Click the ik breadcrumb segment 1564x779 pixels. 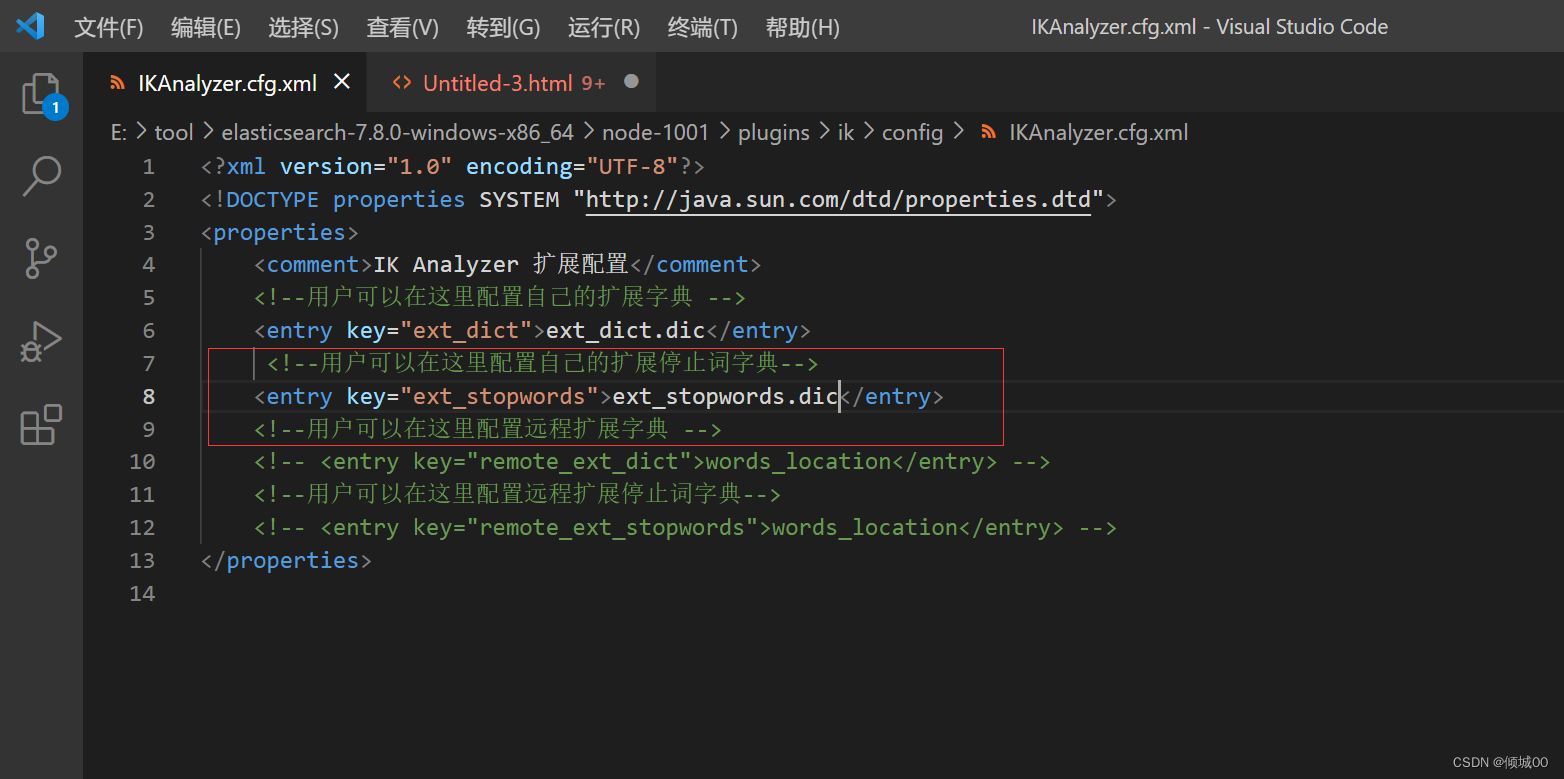pos(846,132)
